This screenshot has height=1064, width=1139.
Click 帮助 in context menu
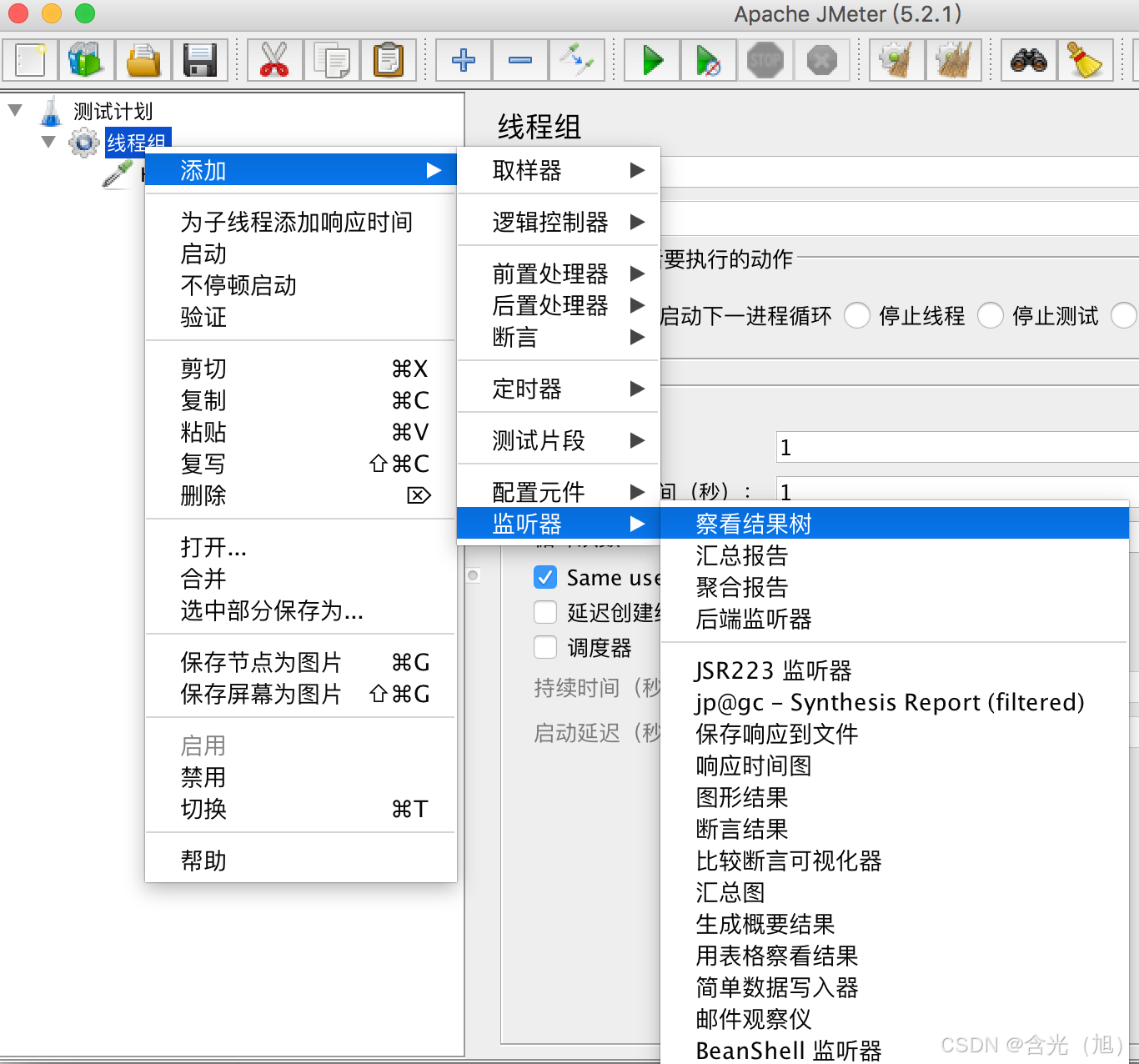tap(301, 861)
